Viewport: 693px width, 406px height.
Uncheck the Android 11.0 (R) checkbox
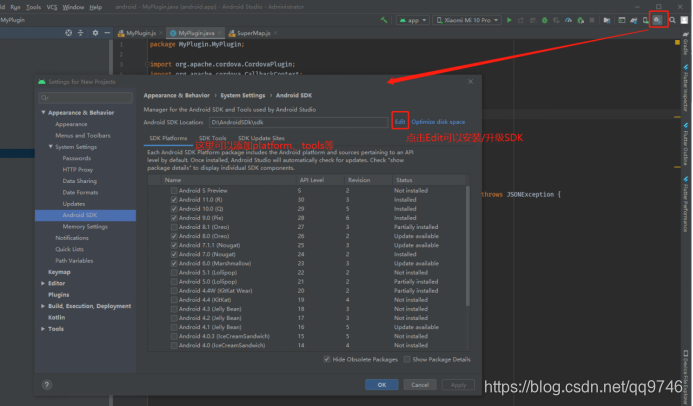[174, 200]
